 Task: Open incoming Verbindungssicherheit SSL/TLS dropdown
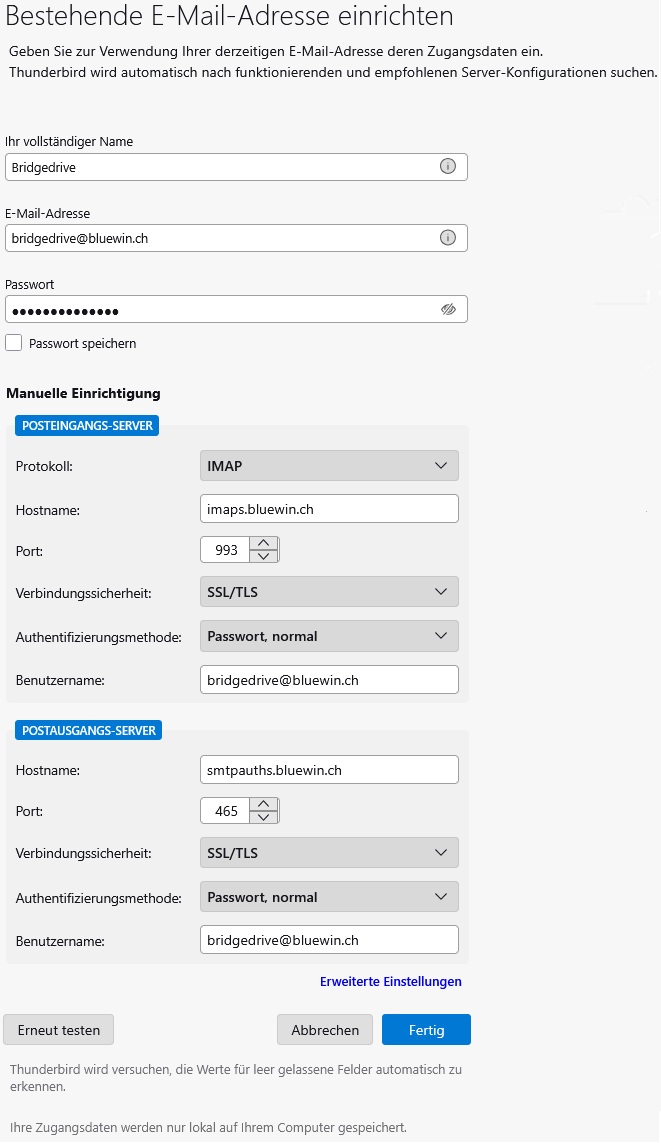[x=329, y=592]
